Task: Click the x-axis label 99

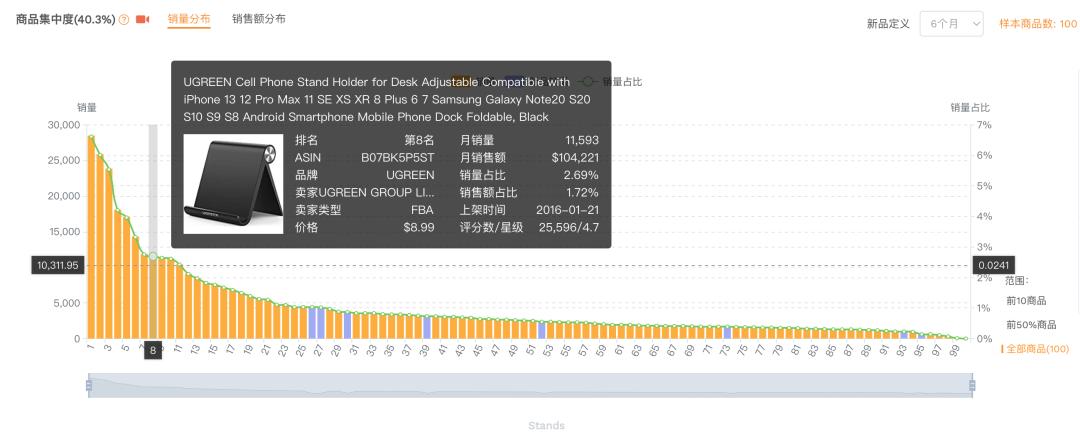Action: pyautogui.click(x=955, y=349)
